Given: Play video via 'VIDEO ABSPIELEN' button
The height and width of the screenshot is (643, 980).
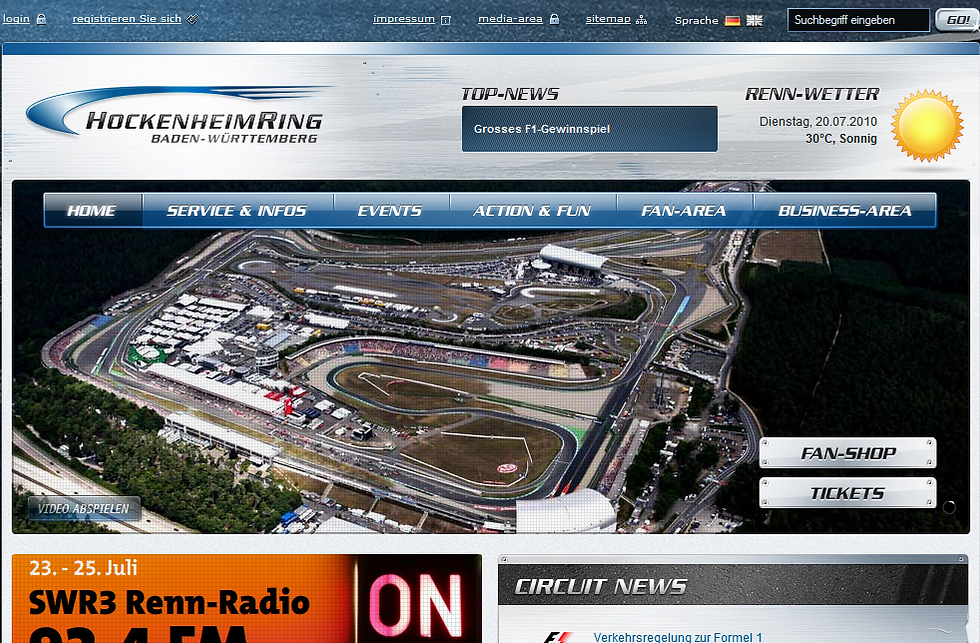Looking at the screenshot, I should coord(84,509).
